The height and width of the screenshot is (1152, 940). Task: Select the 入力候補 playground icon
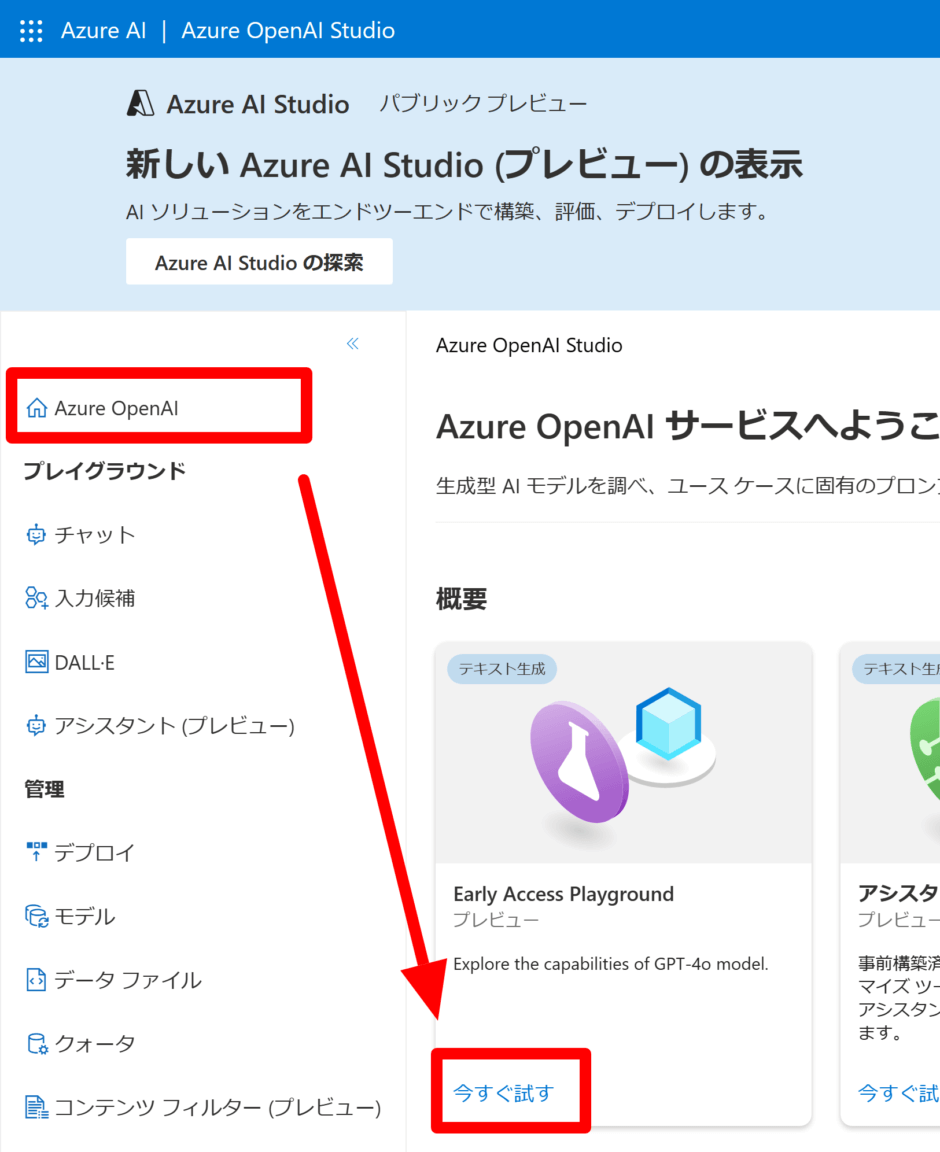pyautogui.click(x=34, y=598)
